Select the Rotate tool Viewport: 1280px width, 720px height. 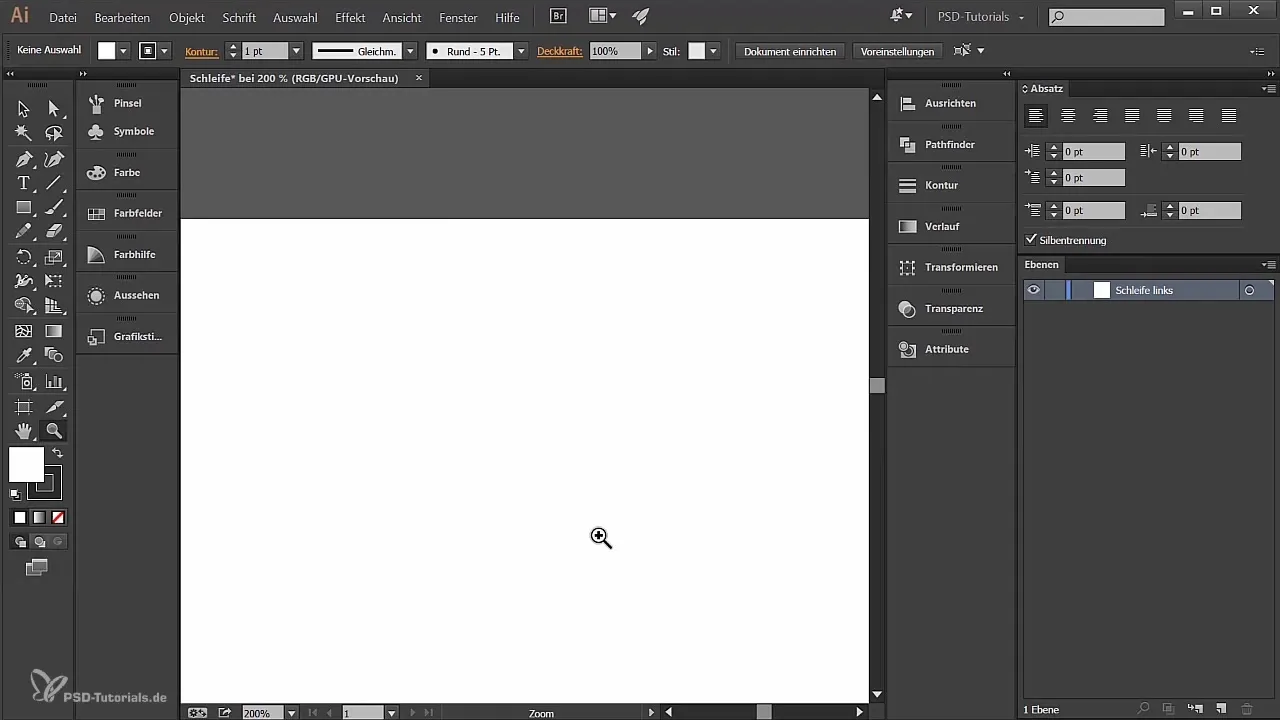click(x=23, y=257)
